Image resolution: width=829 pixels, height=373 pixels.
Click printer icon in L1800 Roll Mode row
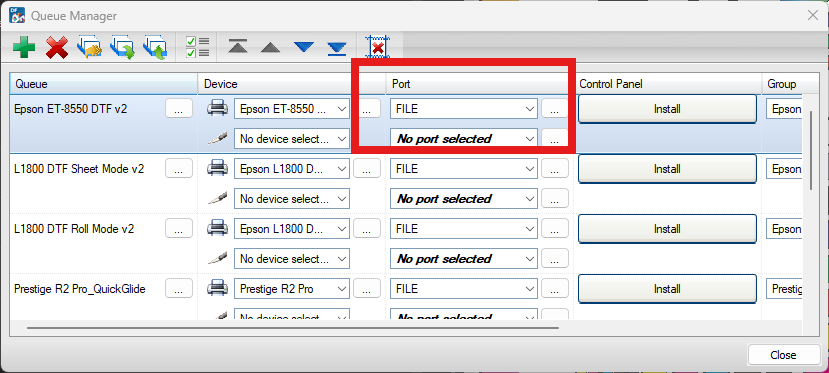click(217, 229)
